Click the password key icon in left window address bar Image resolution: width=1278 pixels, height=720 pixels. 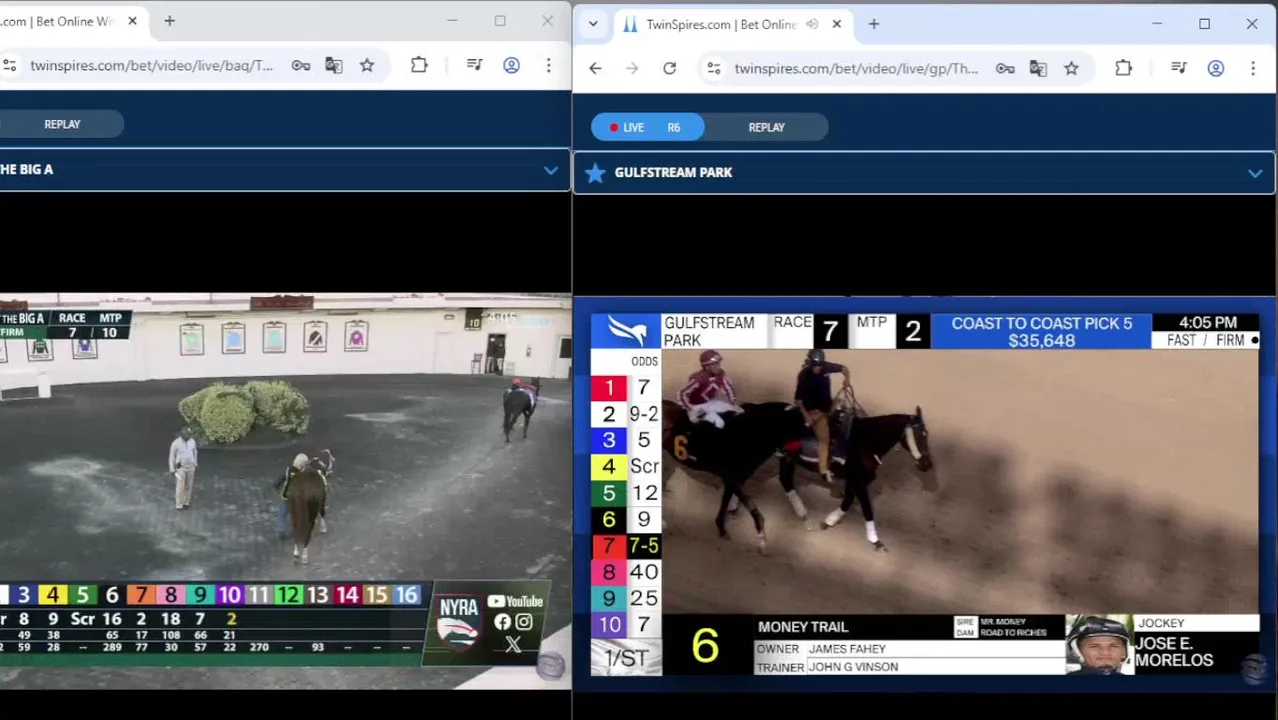tap(301, 65)
